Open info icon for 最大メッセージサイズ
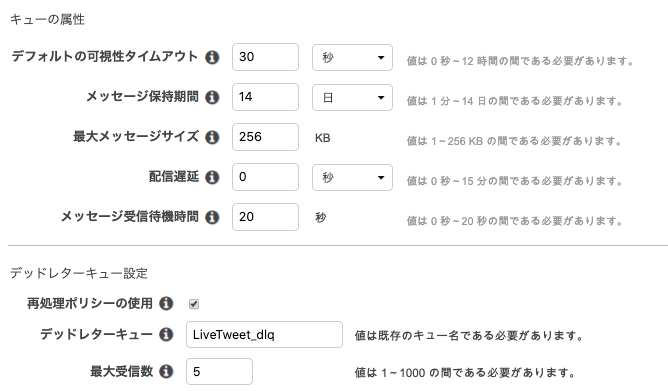 (212, 137)
